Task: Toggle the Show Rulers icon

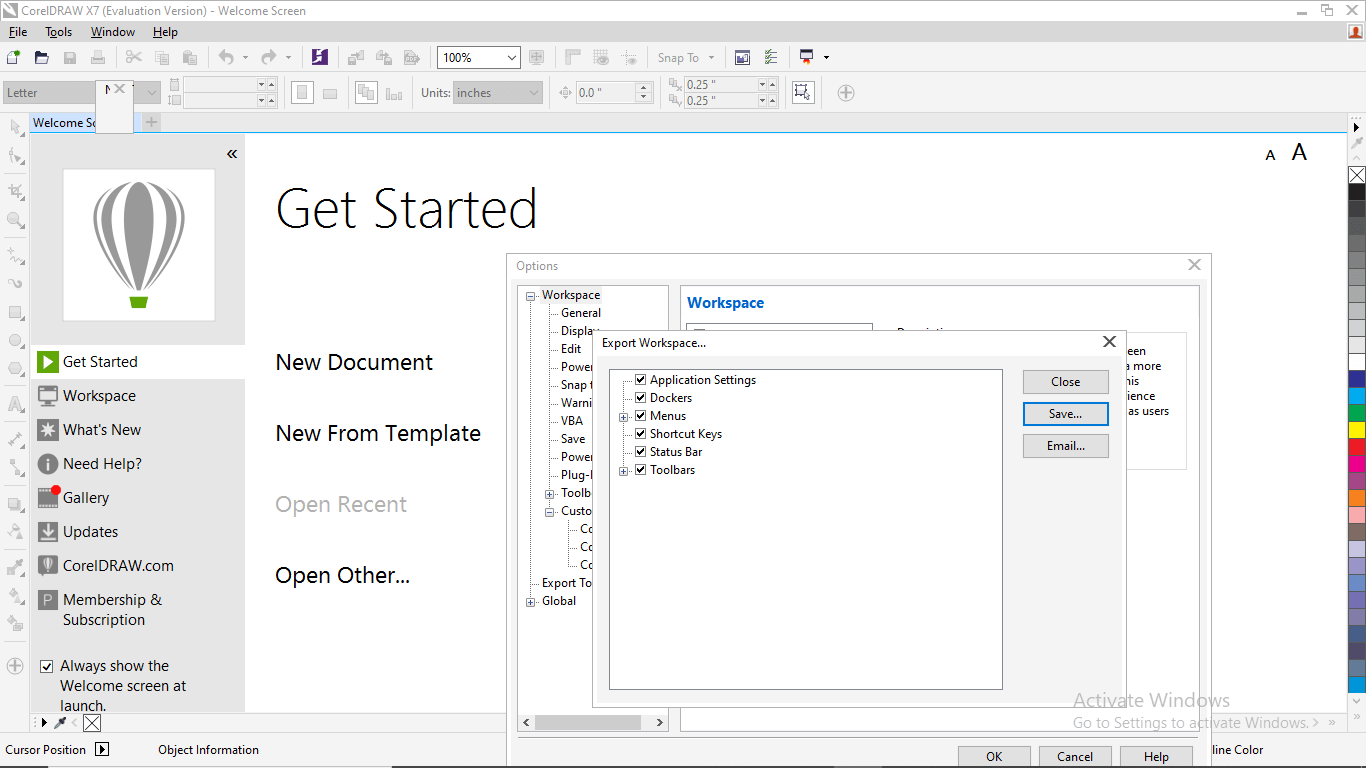Action: tap(573, 57)
